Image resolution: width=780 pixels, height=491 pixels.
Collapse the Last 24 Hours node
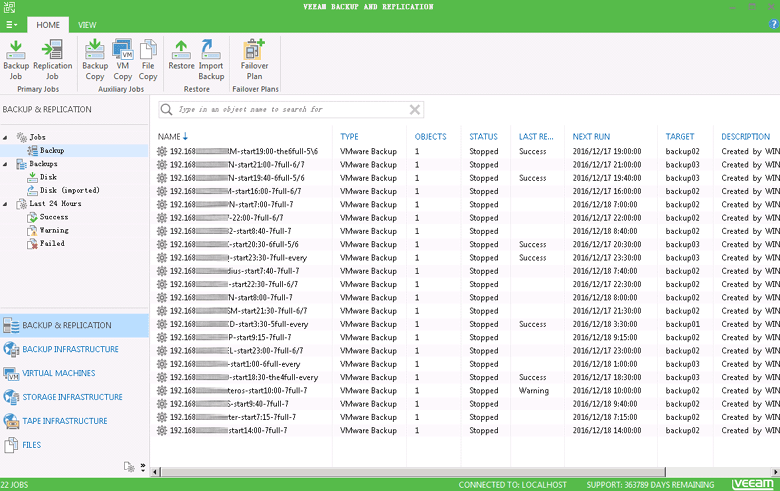5,203
